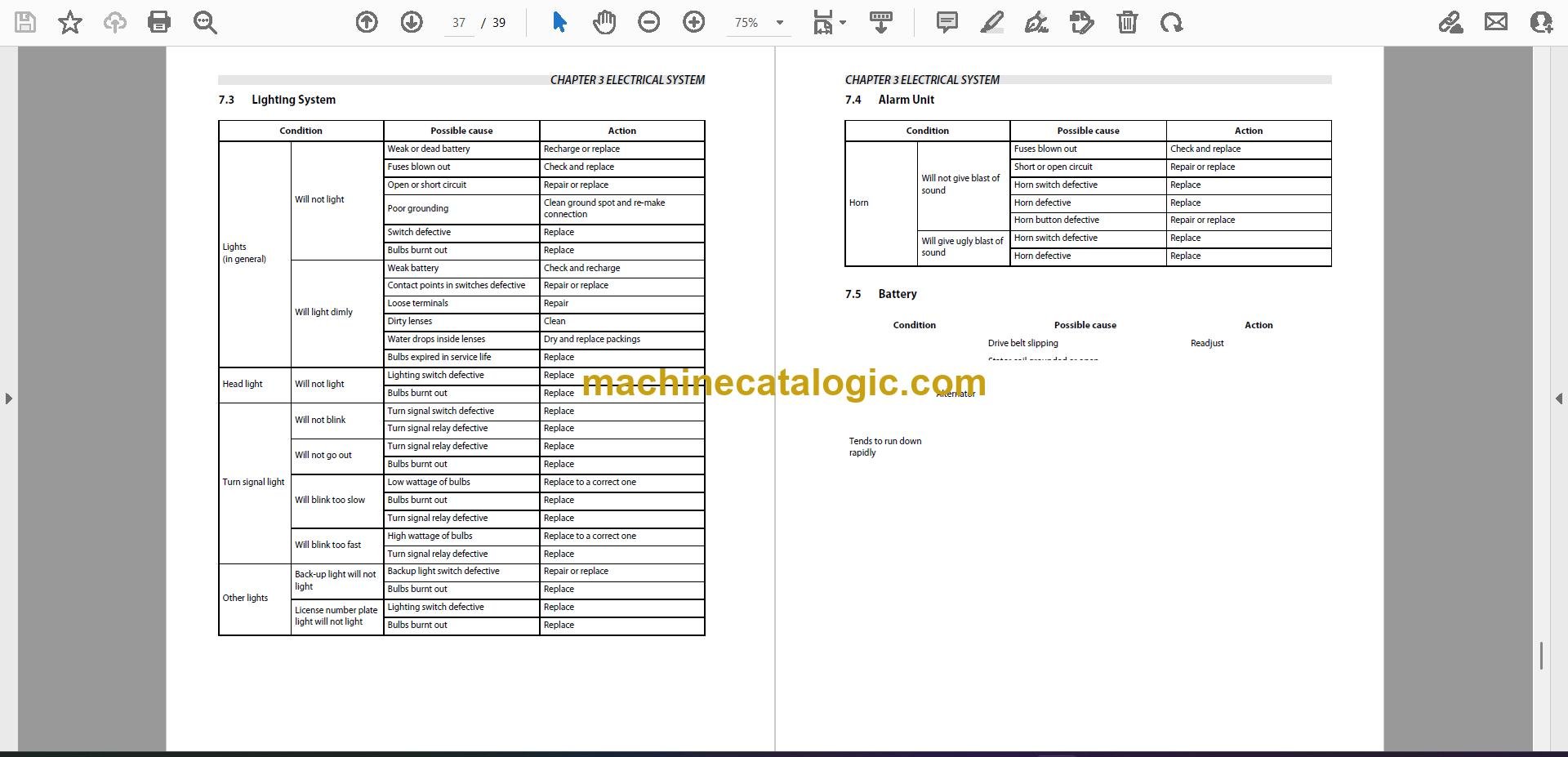Click 'Other lights' condition cell
This screenshot has width=1568, height=757.
(x=255, y=599)
